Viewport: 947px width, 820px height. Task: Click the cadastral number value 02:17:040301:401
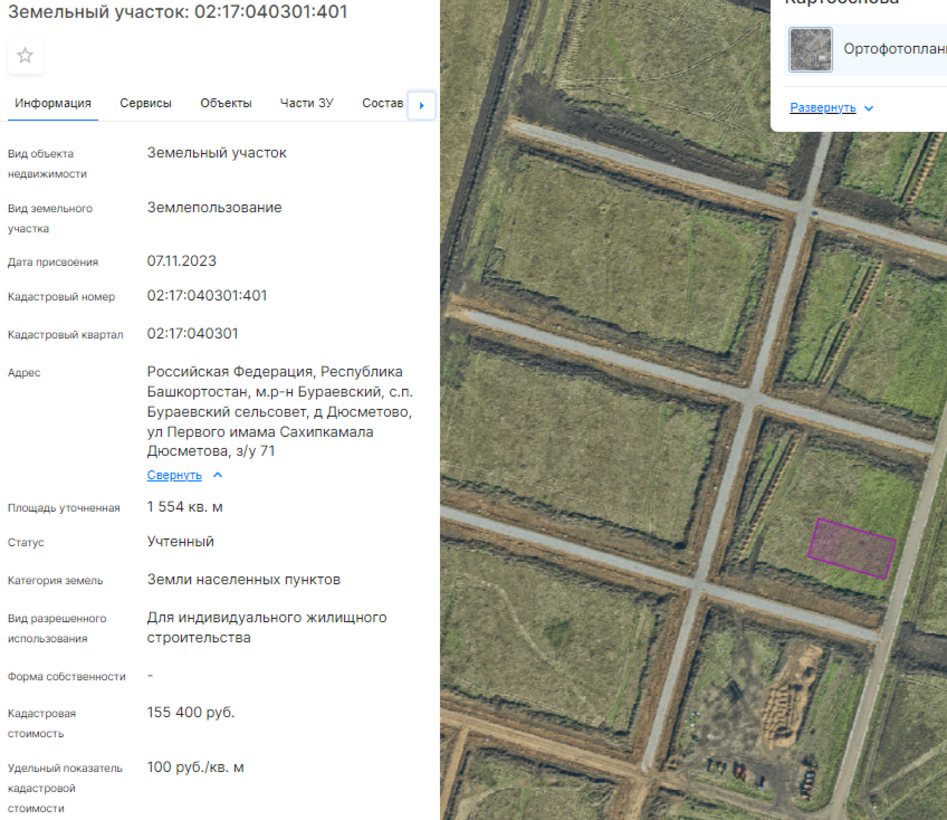pyautogui.click(x=207, y=296)
